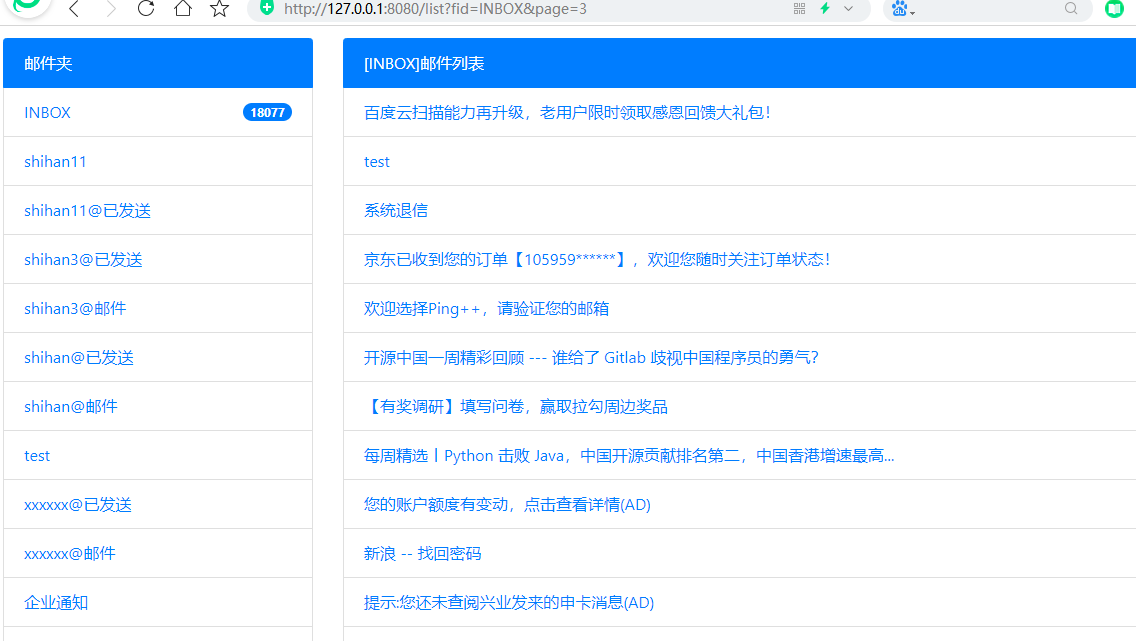The height and width of the screenshot is (641, 1136).
Task: Open the email titled test
Action: (377, 162)
